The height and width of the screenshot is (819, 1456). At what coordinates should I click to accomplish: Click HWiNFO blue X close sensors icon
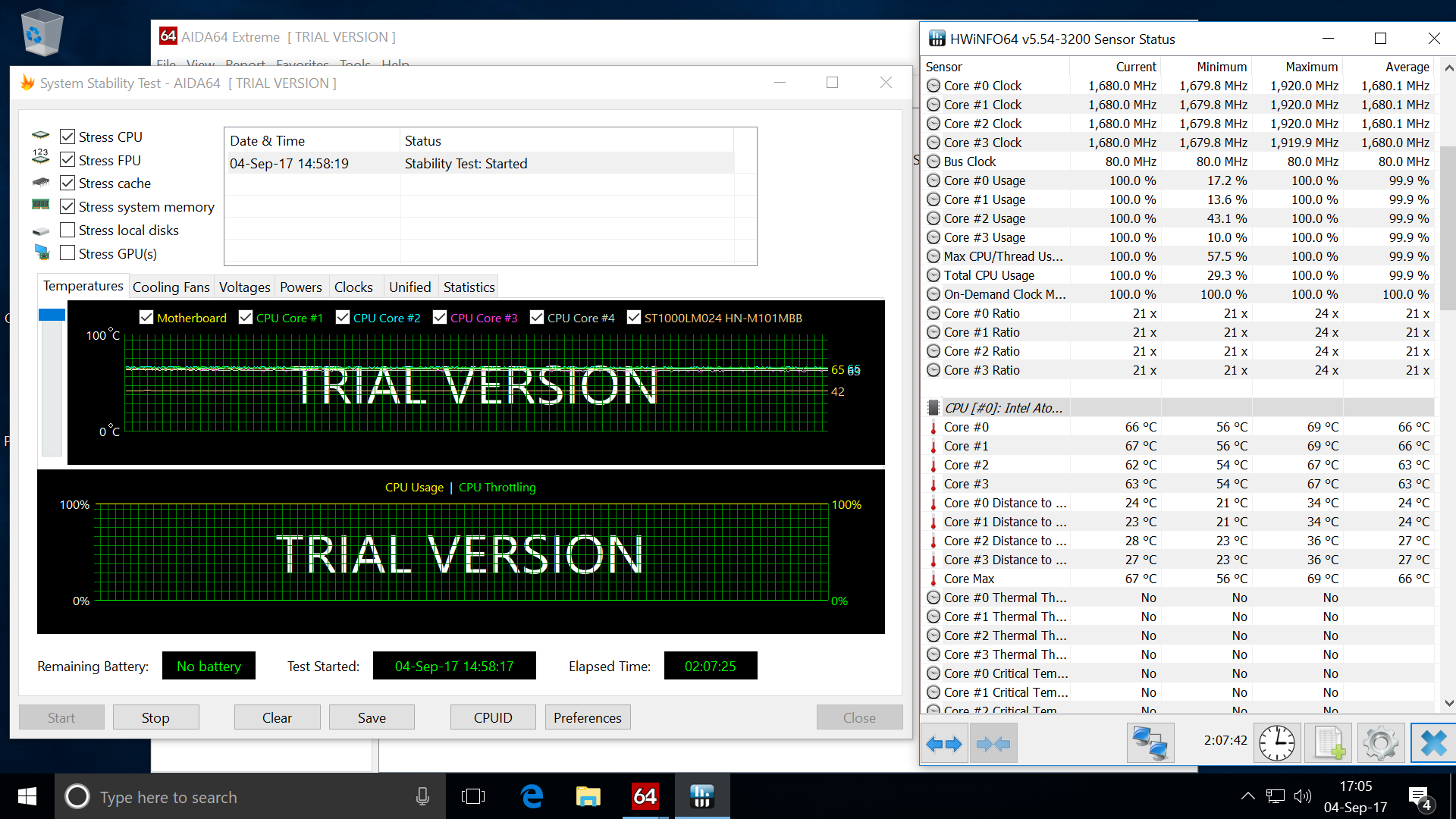(1433, 743)
